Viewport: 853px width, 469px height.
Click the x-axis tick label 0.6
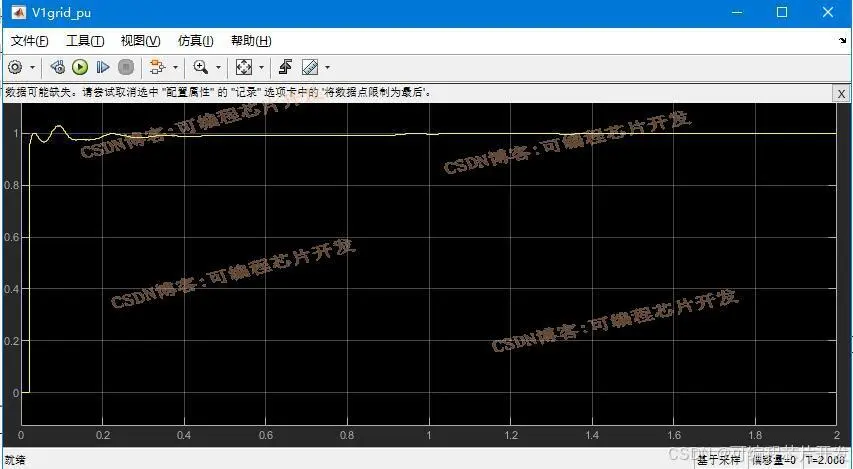265,435
